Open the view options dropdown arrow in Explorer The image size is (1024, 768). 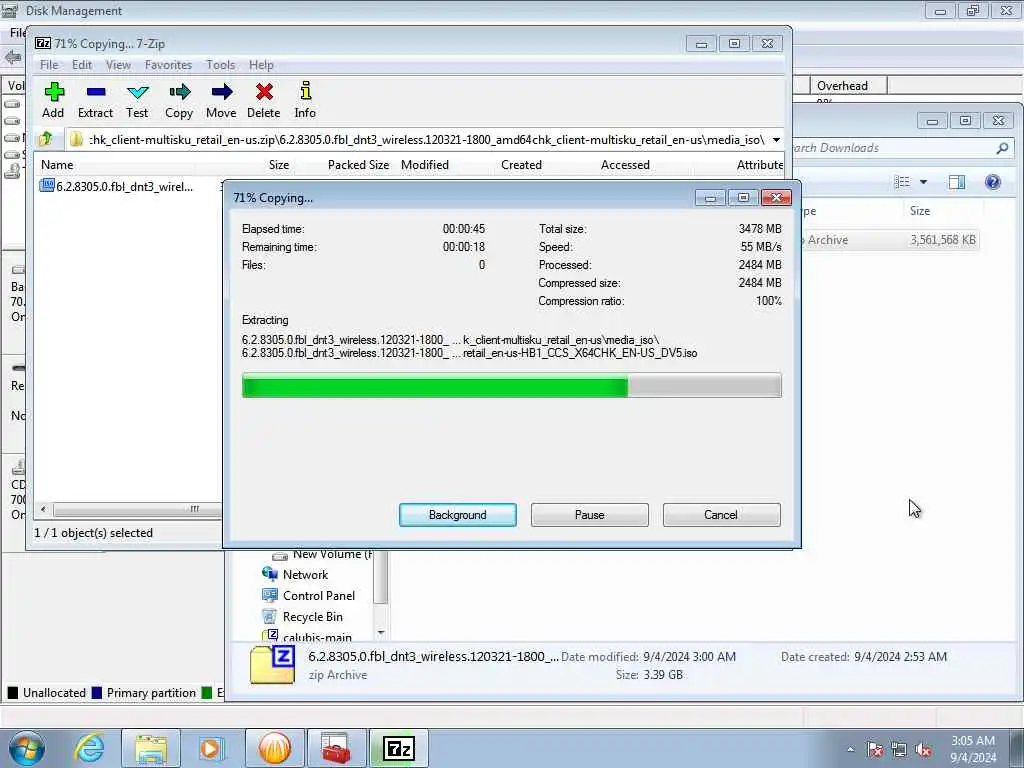tap(923, 182)
